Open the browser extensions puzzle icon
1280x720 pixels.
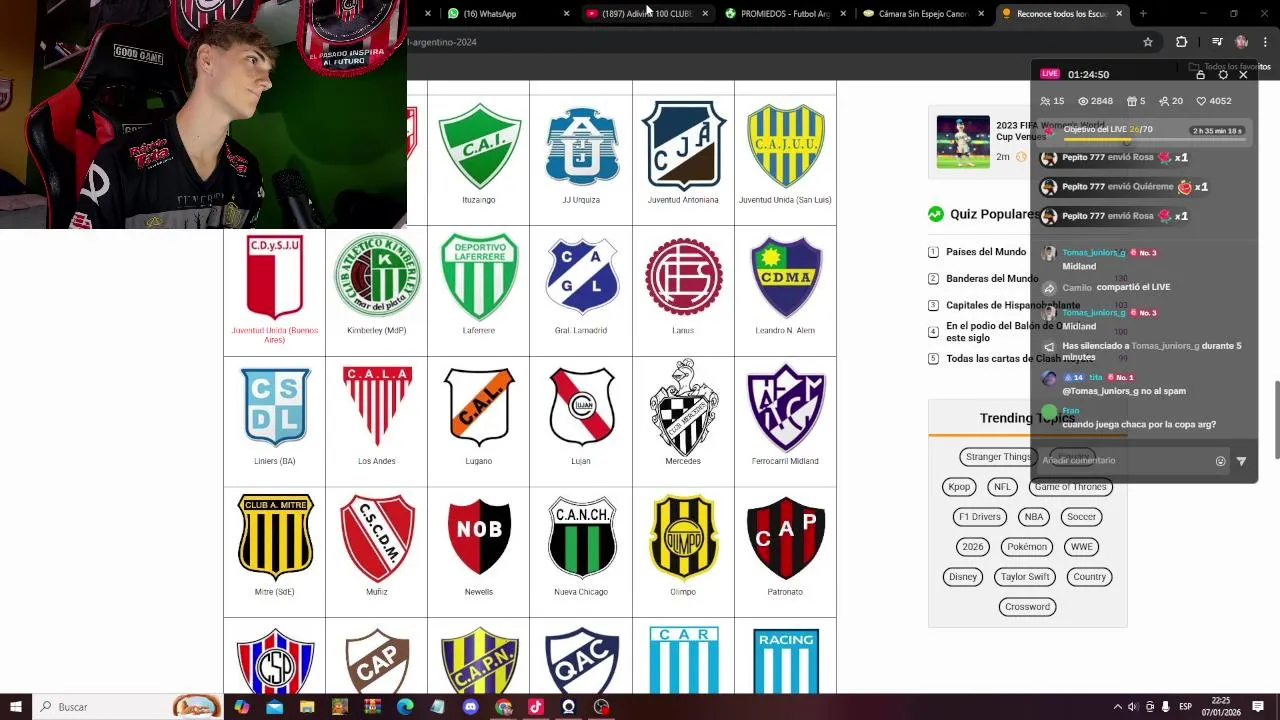[1181, 42]
